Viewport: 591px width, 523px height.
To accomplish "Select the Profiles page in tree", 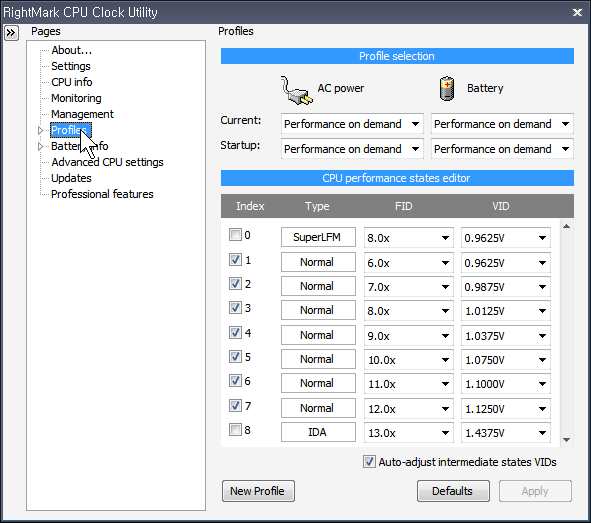I will 70,130.
